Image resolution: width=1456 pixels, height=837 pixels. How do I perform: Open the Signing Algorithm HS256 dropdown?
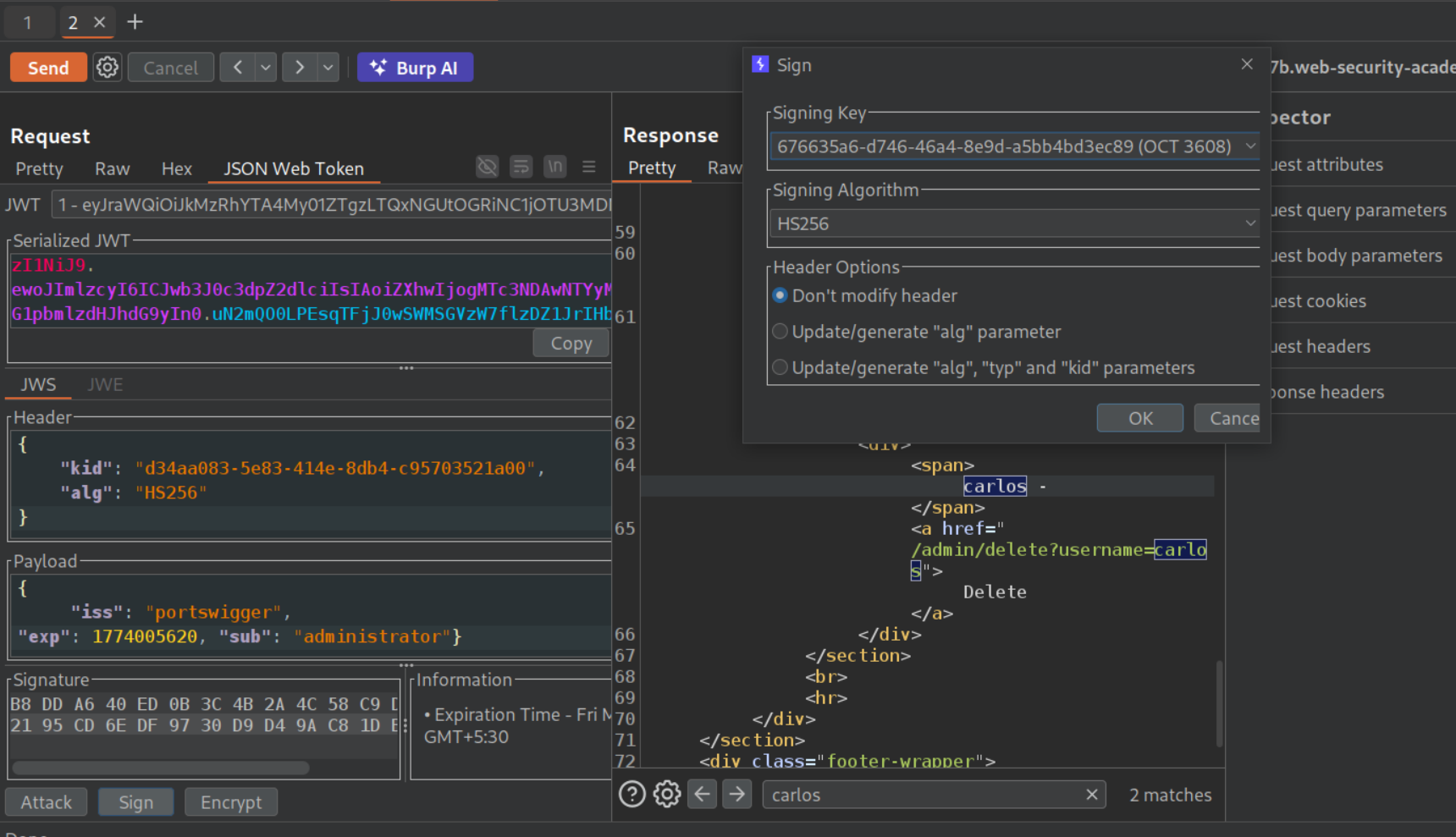pyautogui.click(x=1249, y=223)
